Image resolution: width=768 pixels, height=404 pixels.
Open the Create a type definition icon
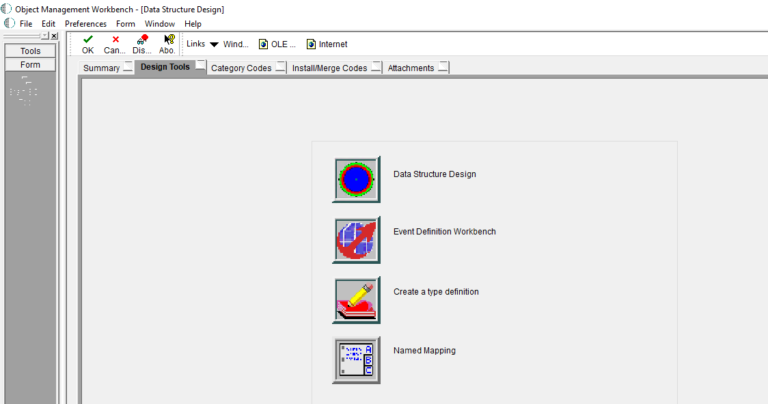[x=356, y=300]
